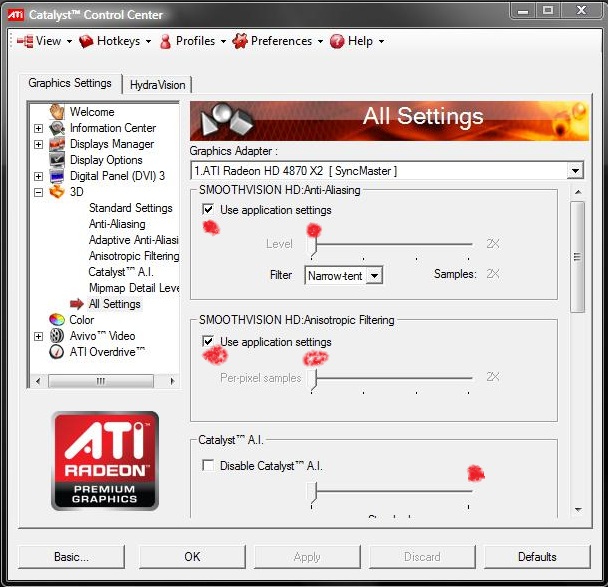Click the Hotkeys red icon
The width and height of the screenshot is (608, 587).
point(86,41)
